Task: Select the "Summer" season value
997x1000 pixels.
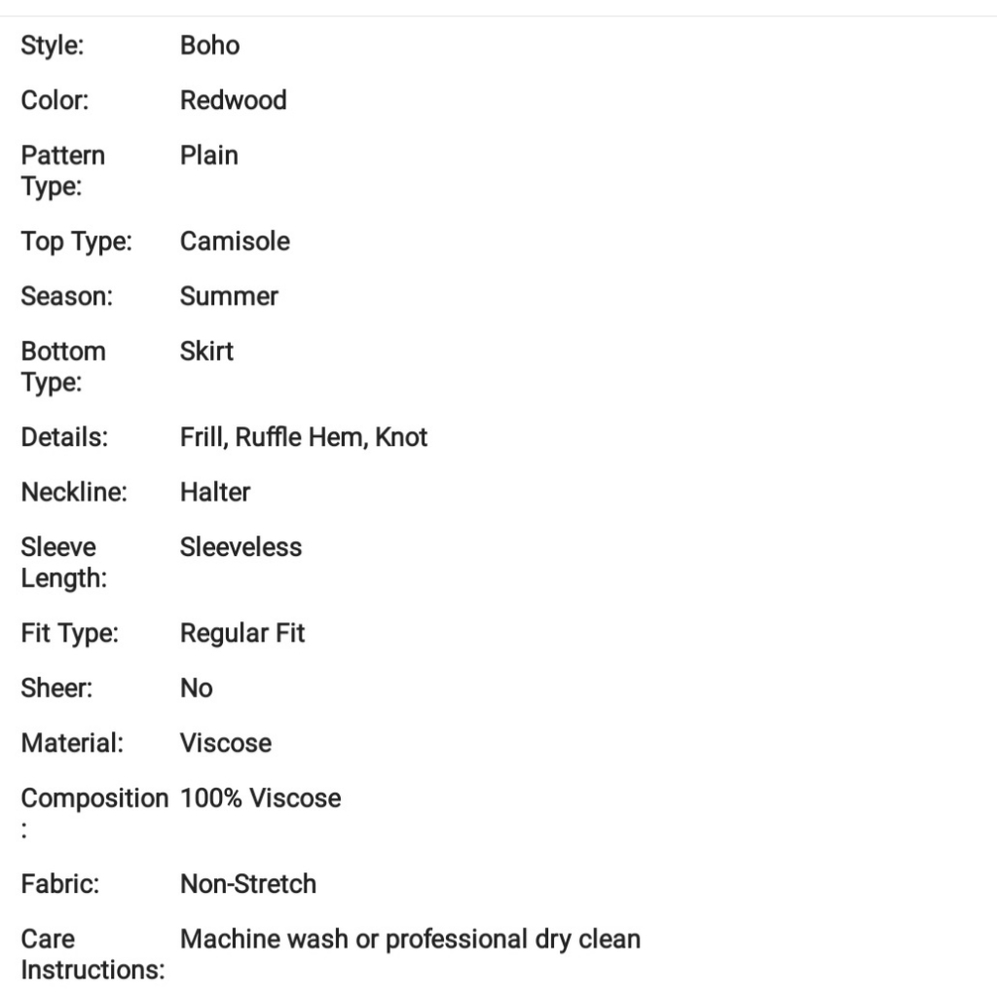Action: [229, 296]
